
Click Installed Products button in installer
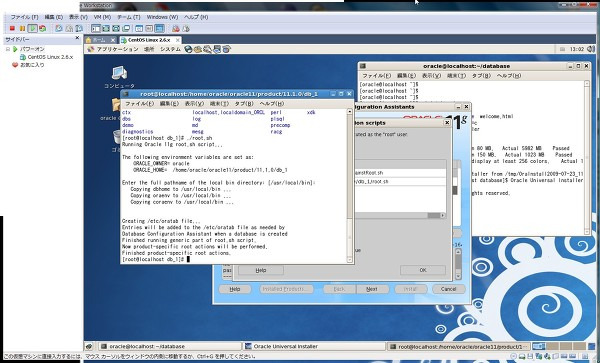[x=286, y=289]
